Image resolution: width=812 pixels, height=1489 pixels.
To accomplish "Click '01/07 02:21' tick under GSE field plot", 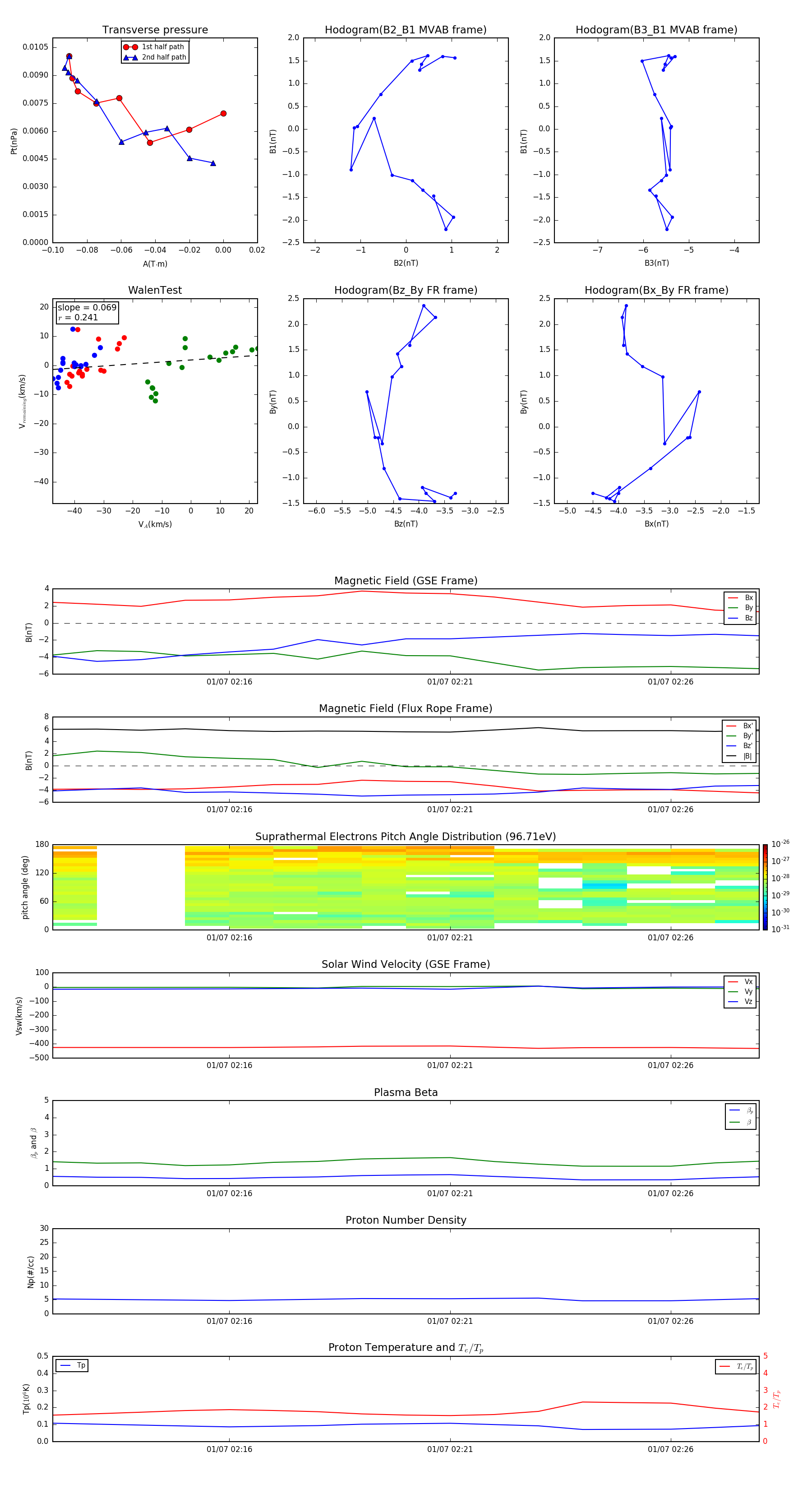I will pos(450,682).
